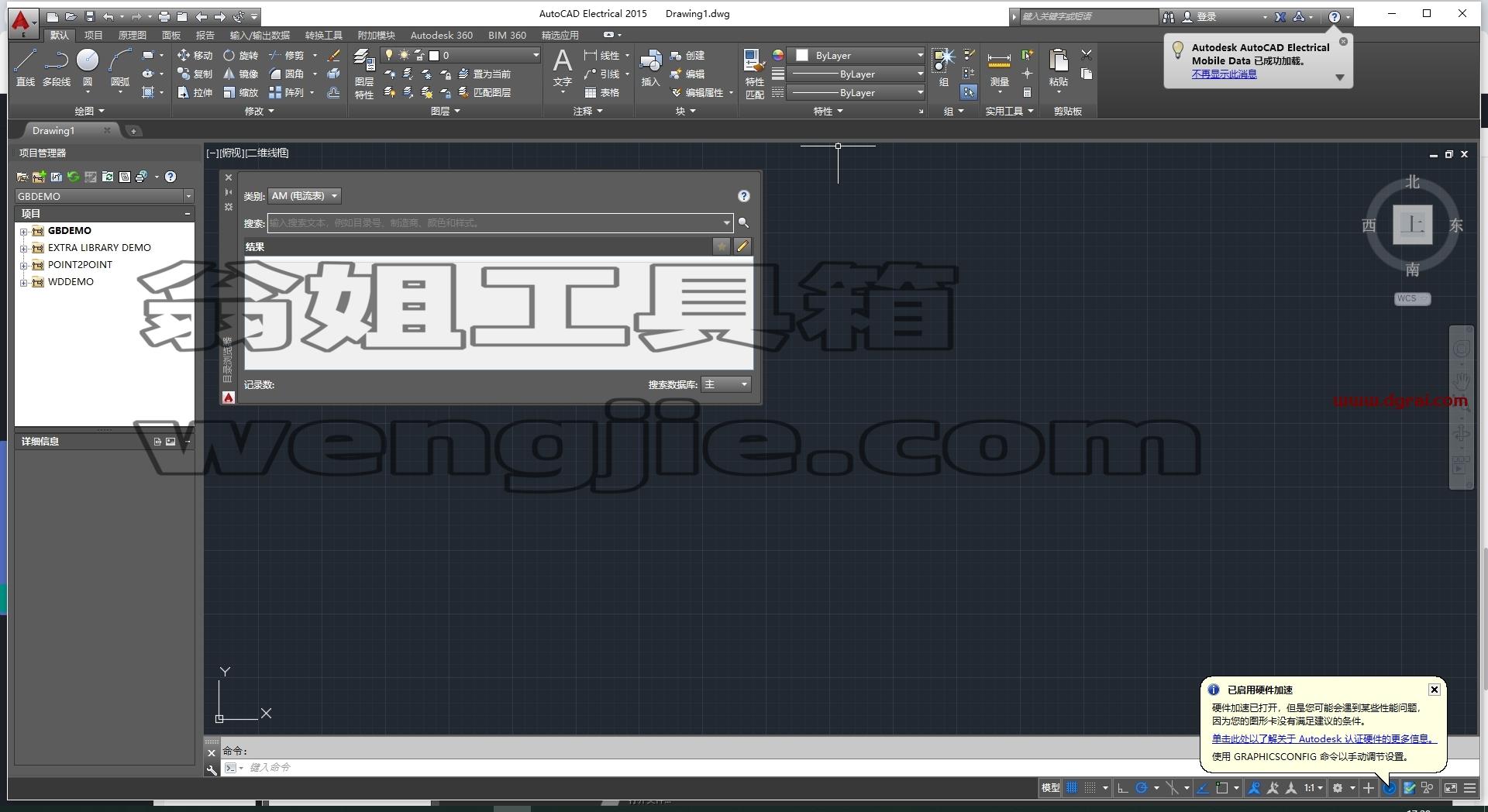Select the Line (直线) drawing tool
This screenshot has width=1488, height=812.
[26, 67]
